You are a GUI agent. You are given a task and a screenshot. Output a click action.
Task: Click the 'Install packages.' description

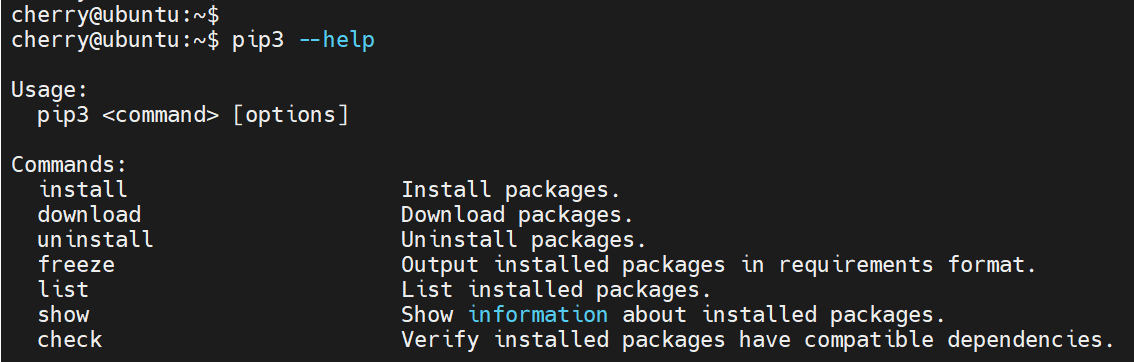click(511, 190)
